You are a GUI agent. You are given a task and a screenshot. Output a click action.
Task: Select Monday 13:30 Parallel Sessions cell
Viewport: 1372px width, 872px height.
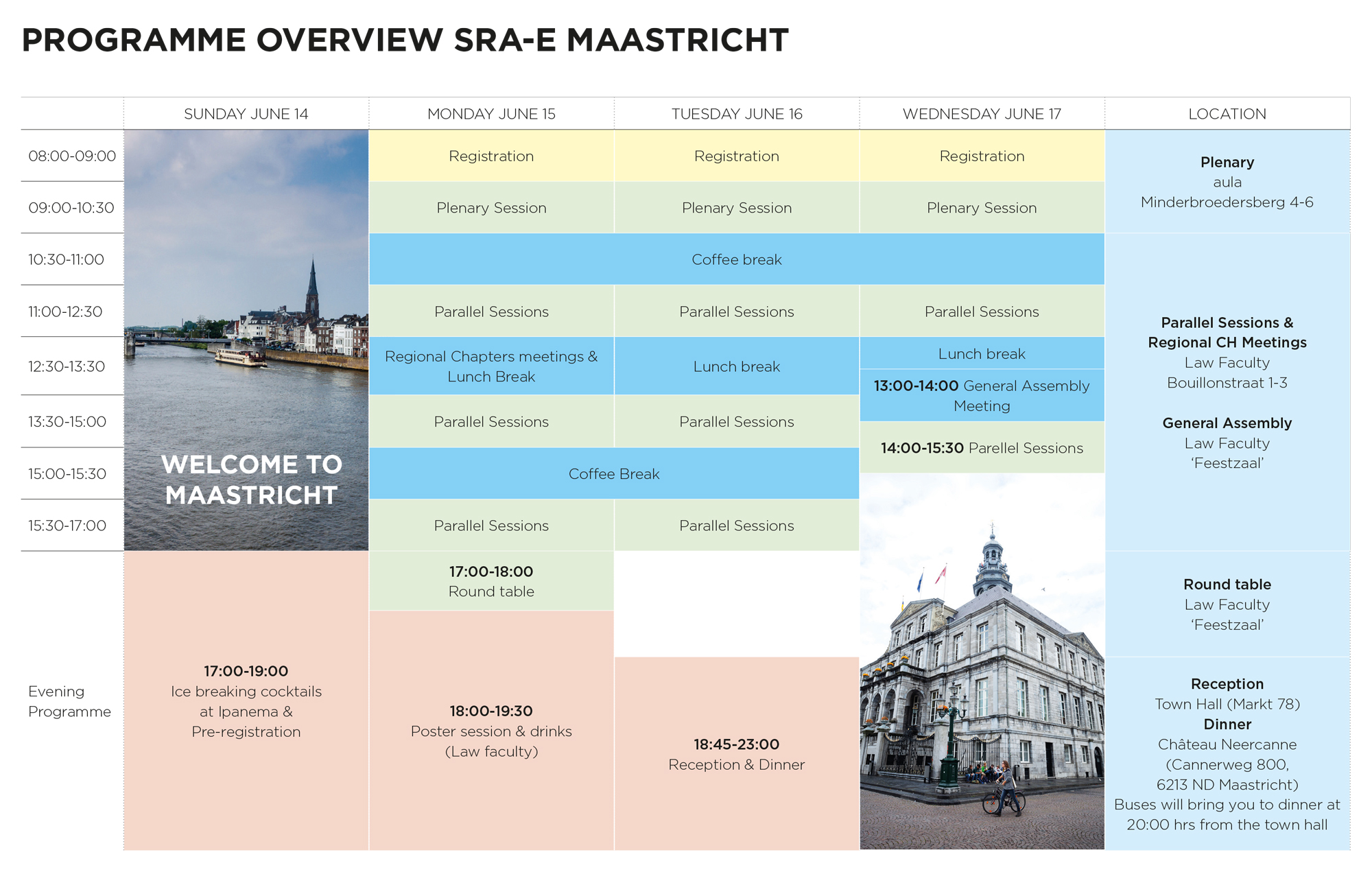click(x=491, y=421)
